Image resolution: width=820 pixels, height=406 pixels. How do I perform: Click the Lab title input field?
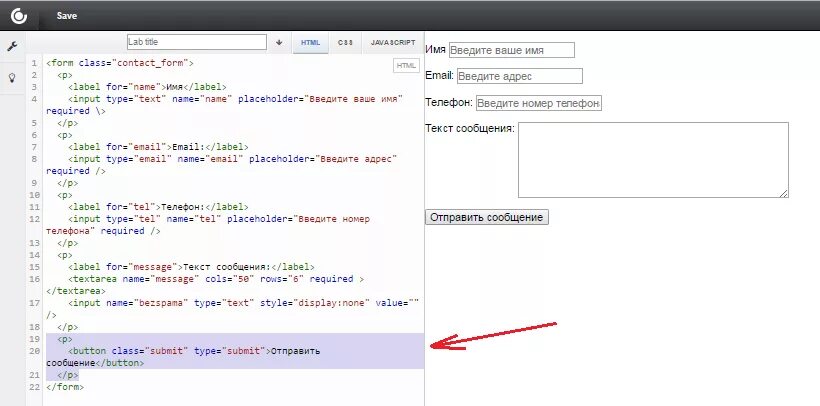(197, 42)
